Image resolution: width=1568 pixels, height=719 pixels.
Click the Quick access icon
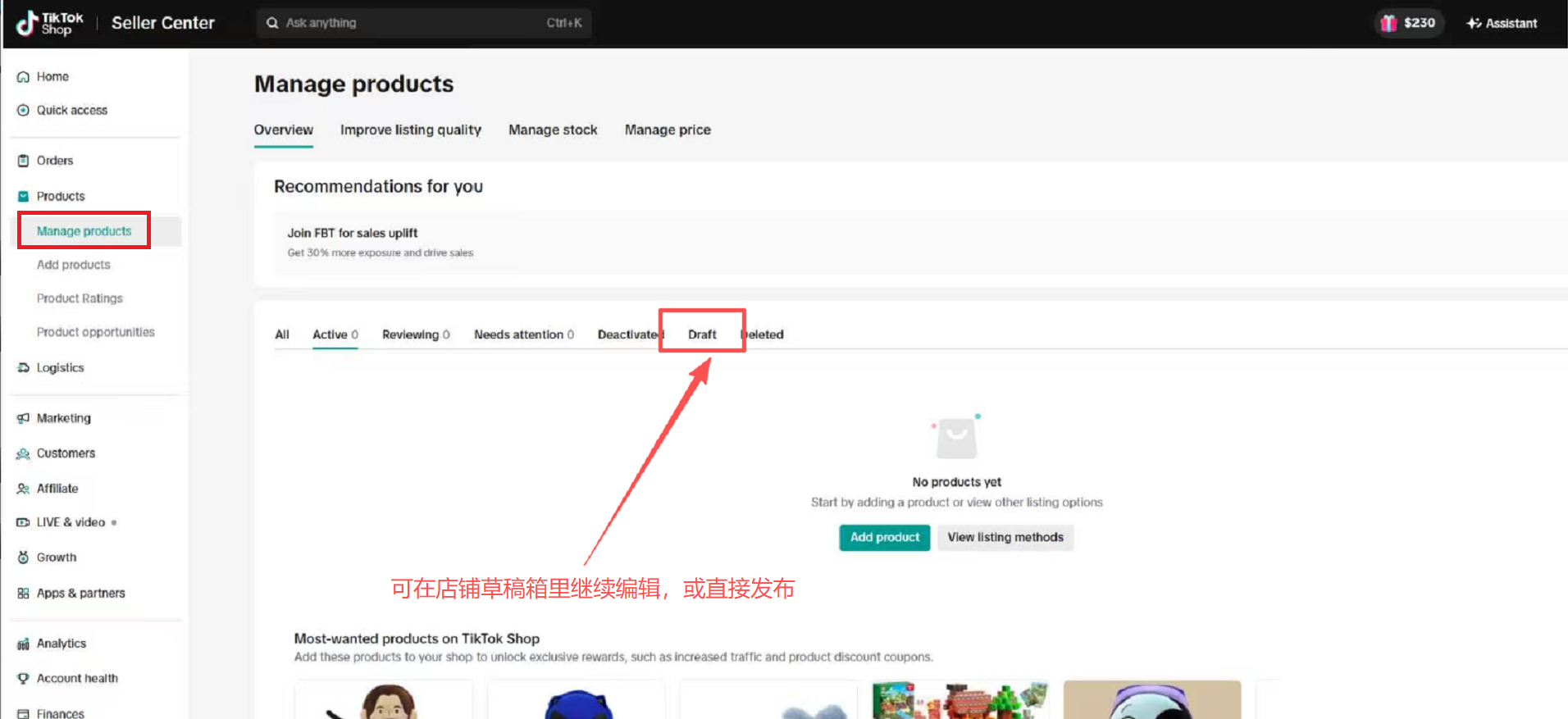coord(23,111)
